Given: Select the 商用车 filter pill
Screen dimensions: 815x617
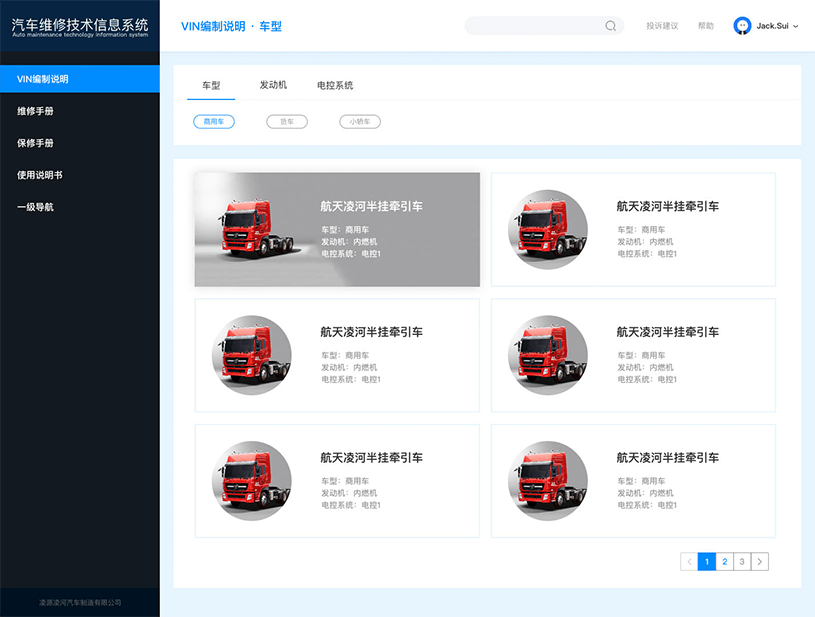Looking at the screenshot, I should tap(214, 122).
